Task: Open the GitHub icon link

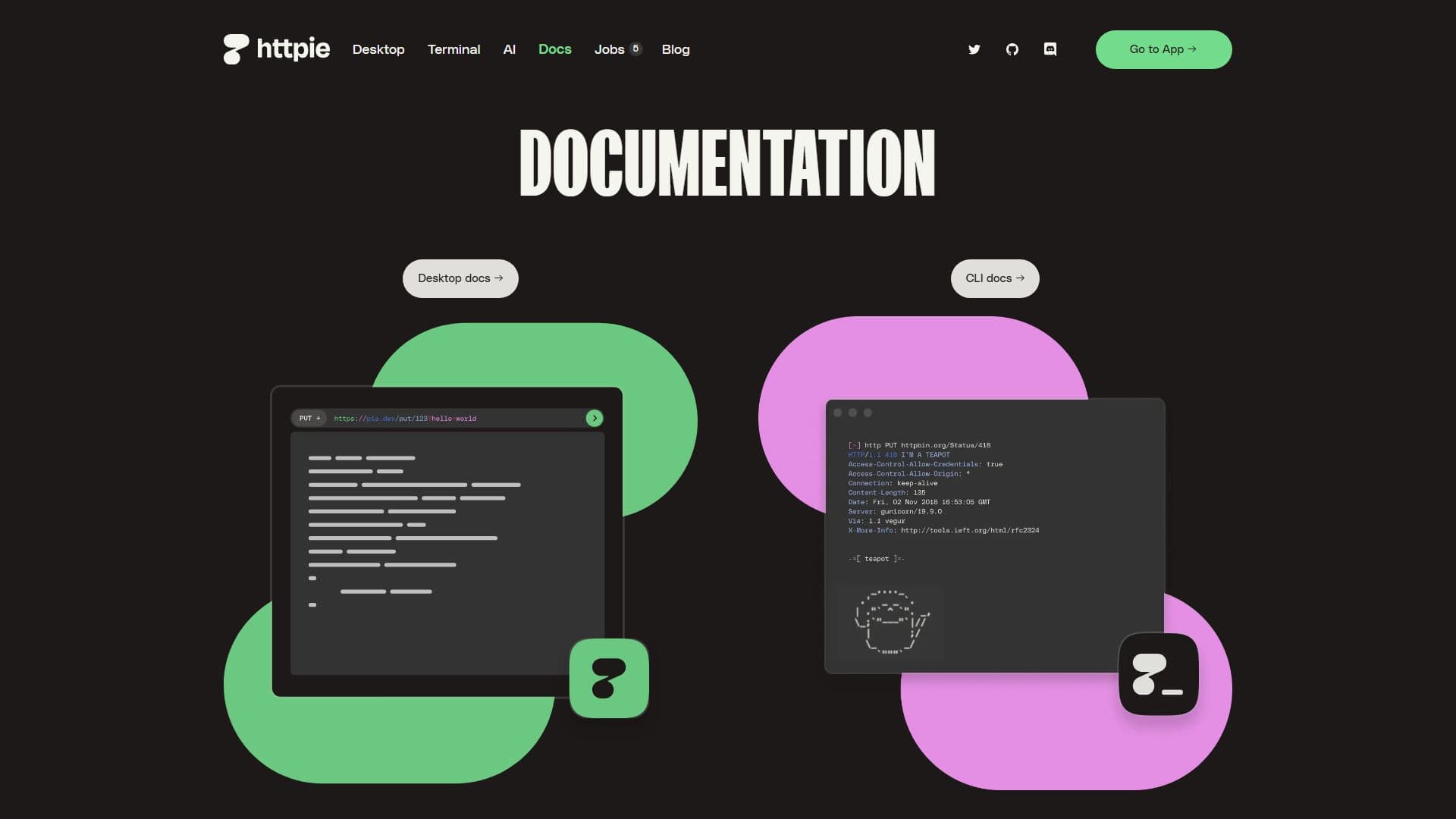Action: tap(1012, 49)
